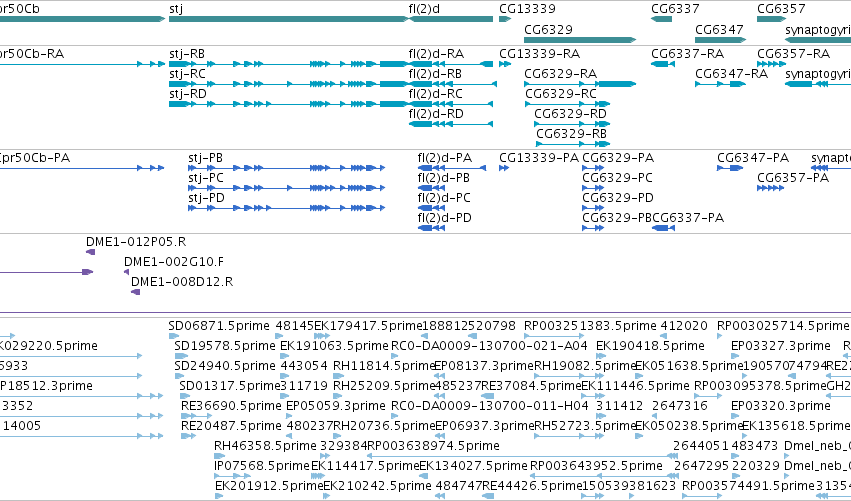The height and width of the screenshot is (501, 851).
Task: Click the CG6329-PA protein label
Action: [x=618, y=158]
